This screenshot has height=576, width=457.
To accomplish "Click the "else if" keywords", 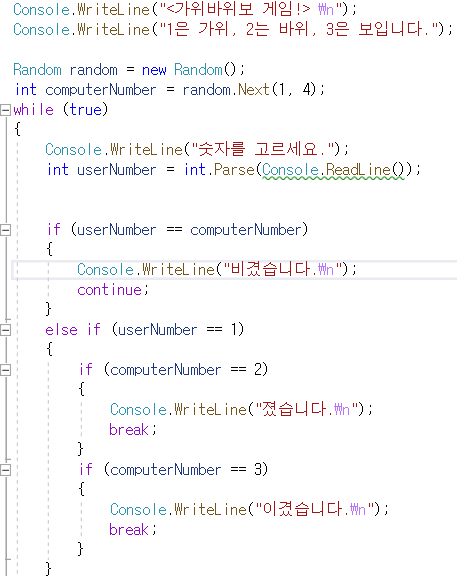I will (73, 330).
